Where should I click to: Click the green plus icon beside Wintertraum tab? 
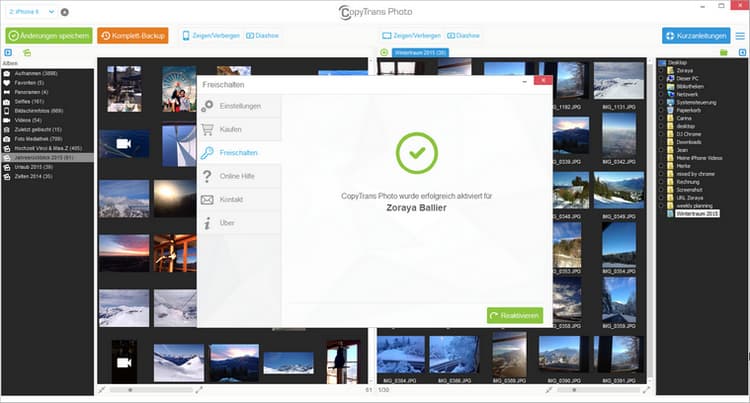tap(384, 53)
